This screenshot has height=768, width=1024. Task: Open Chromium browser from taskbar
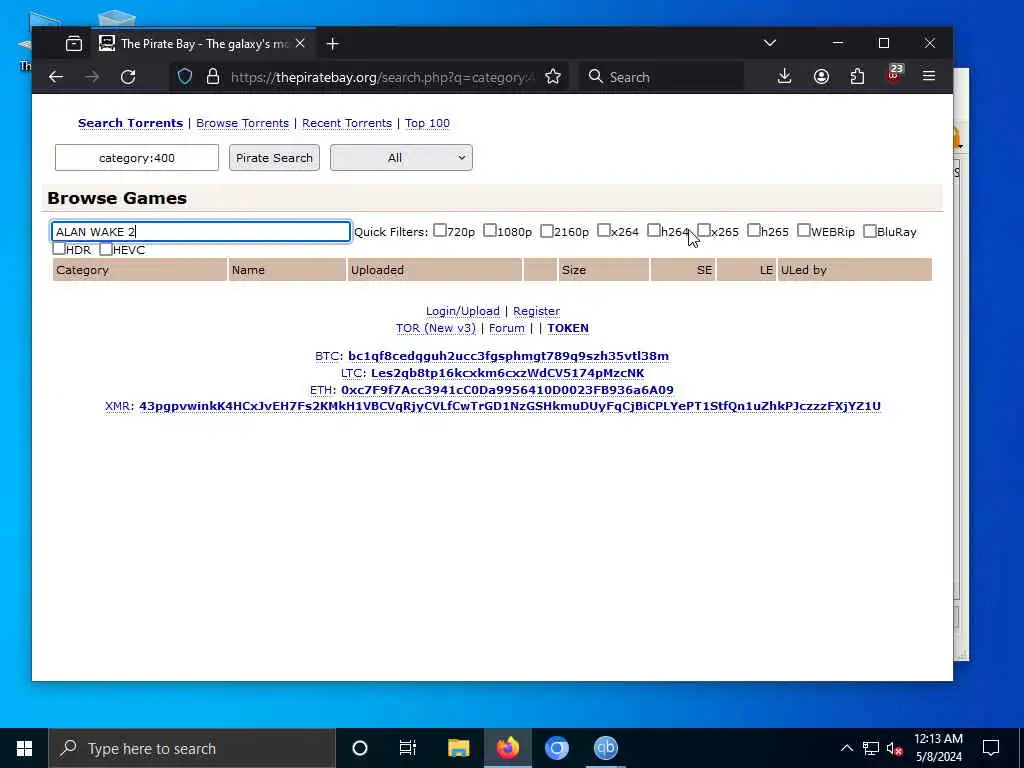point(557,748)
